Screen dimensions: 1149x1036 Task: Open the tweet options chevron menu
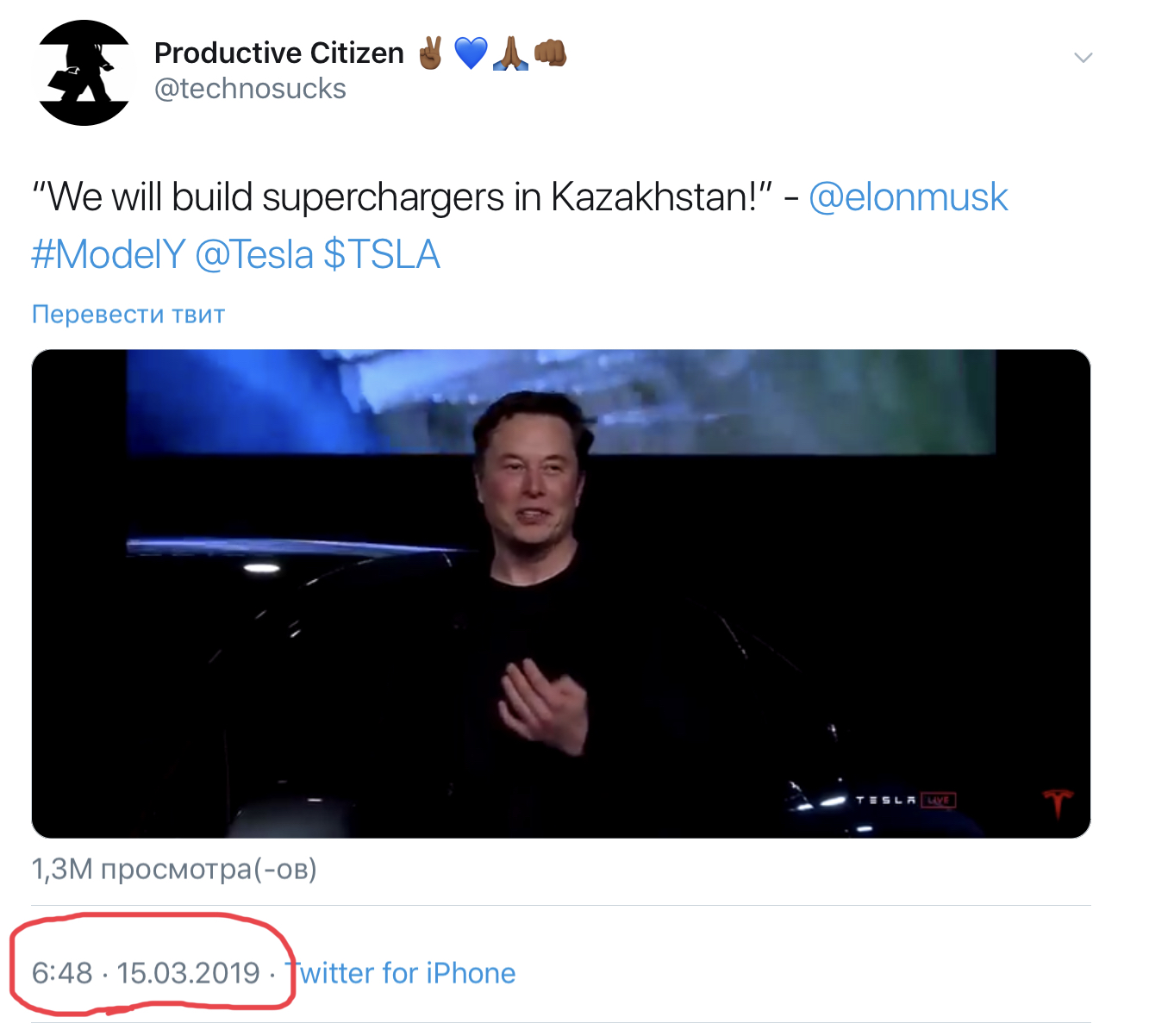click(x=1083, y=58)
